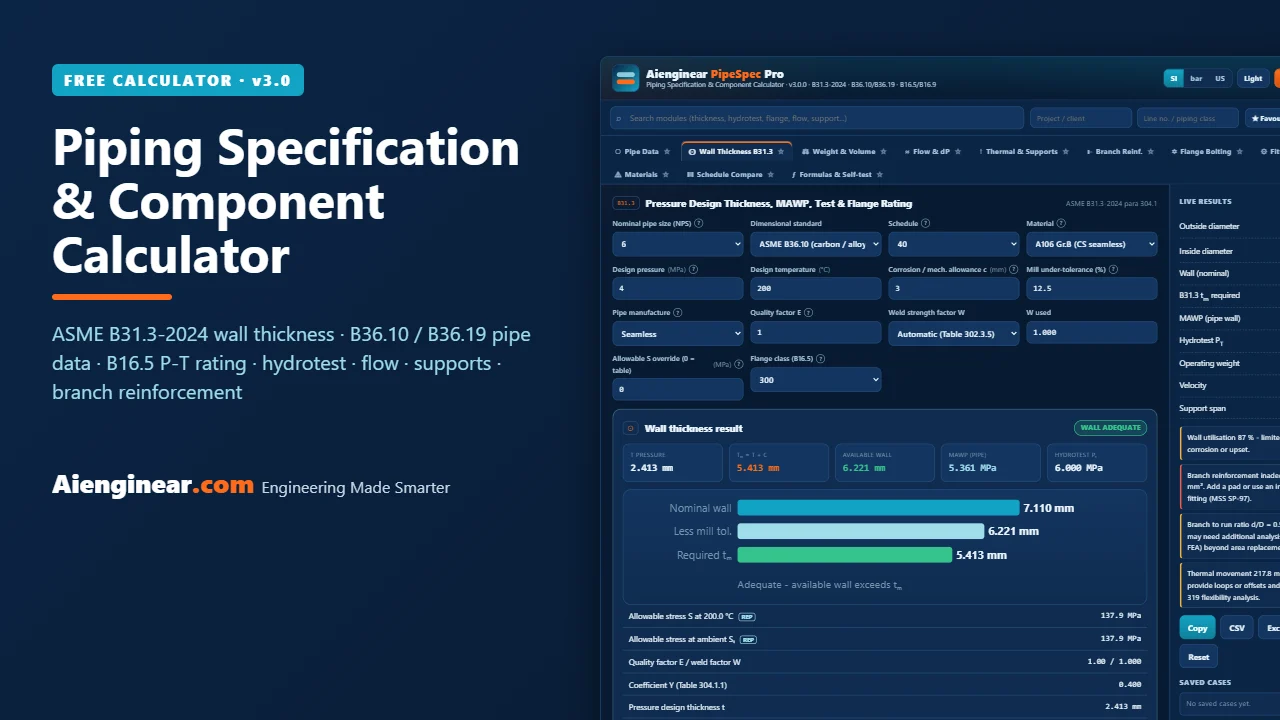Switch units to bar
1280x720 pixels.
tap(1196, 78)
